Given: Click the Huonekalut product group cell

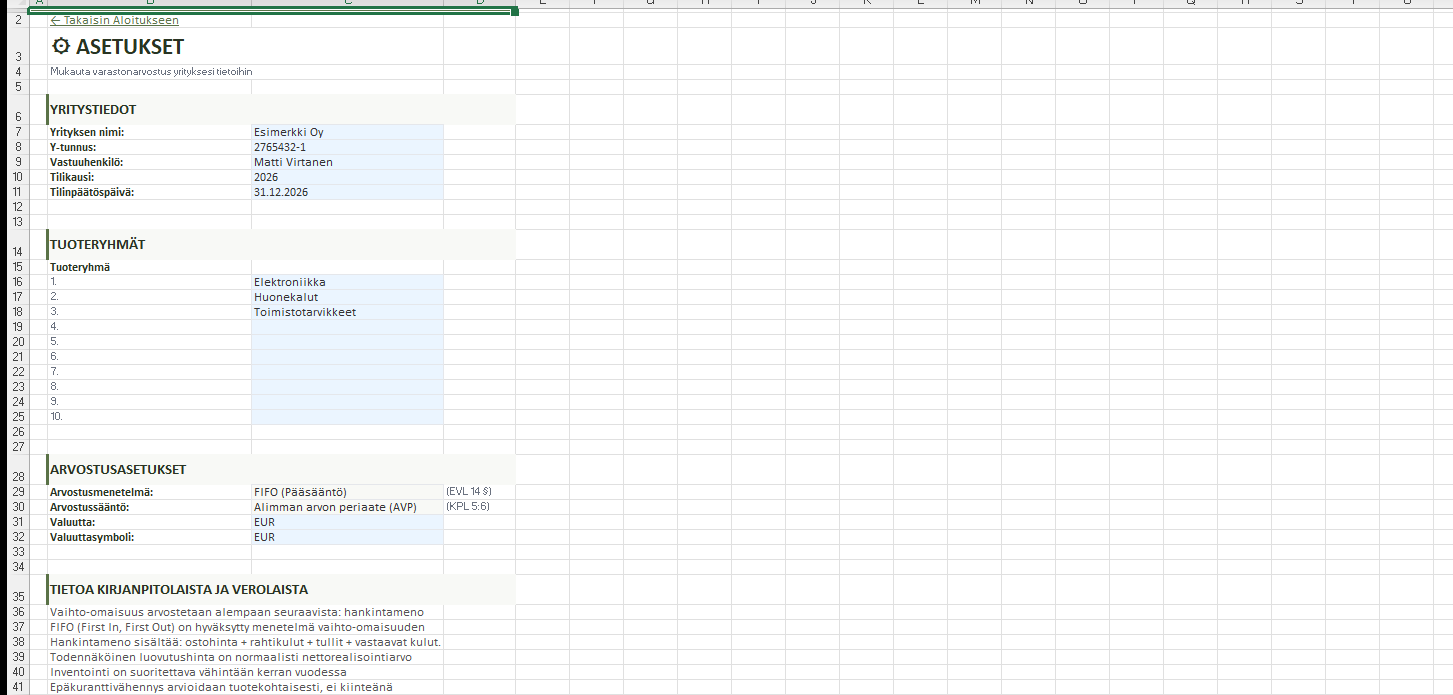Looking at the screenshot, I should [346, 297].
